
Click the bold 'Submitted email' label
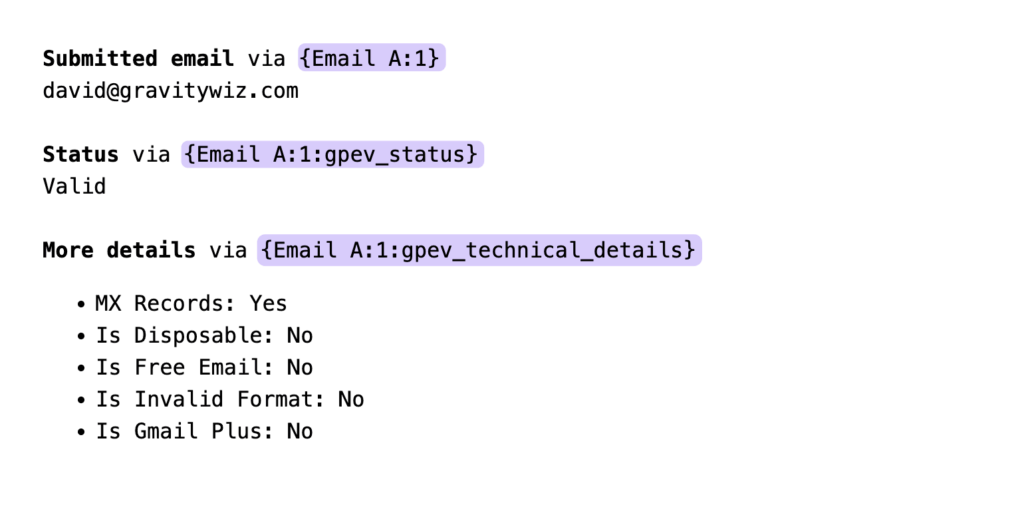tap(138, 59)
